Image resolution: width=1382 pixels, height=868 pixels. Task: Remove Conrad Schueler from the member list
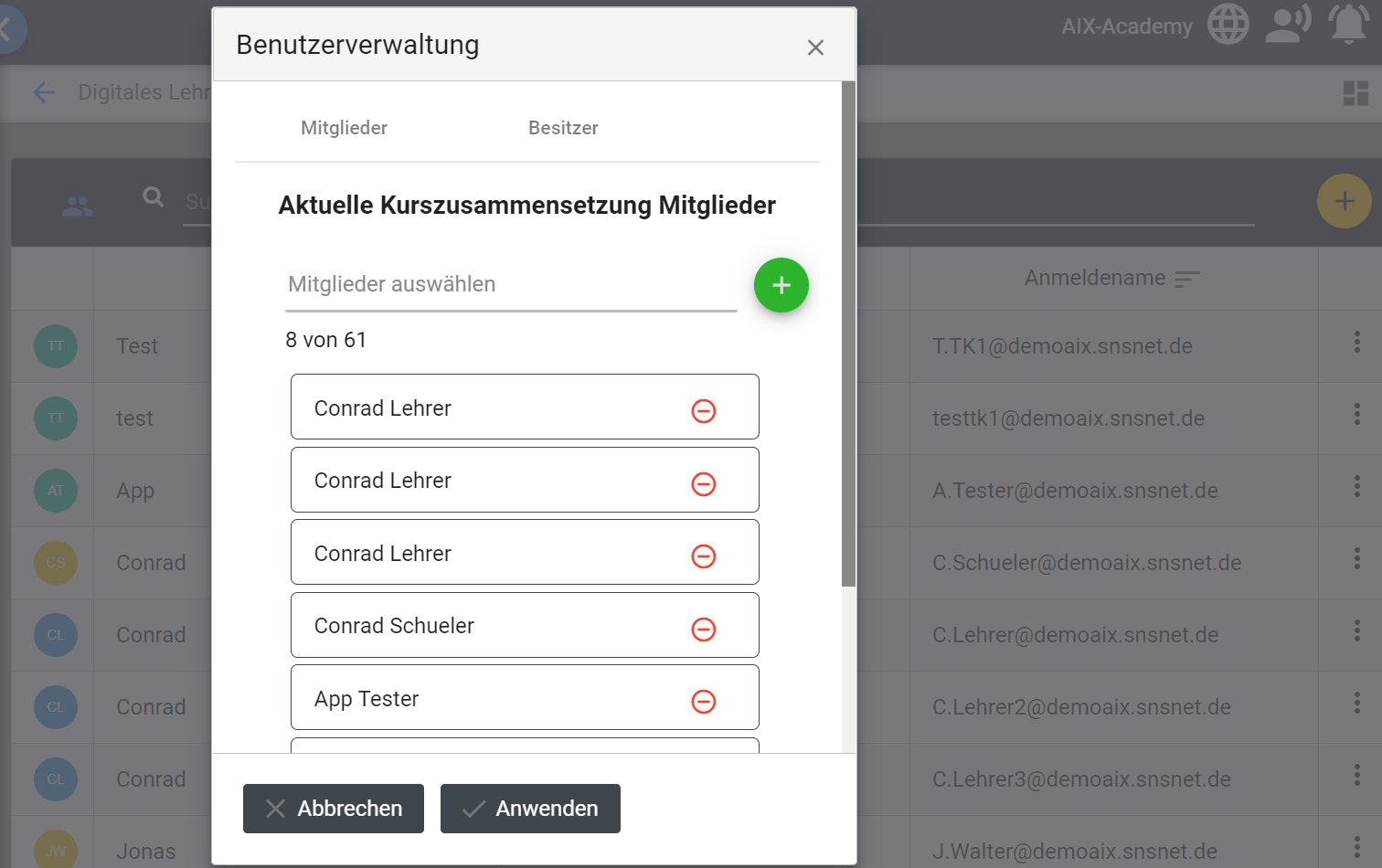[x=703, y=630]
